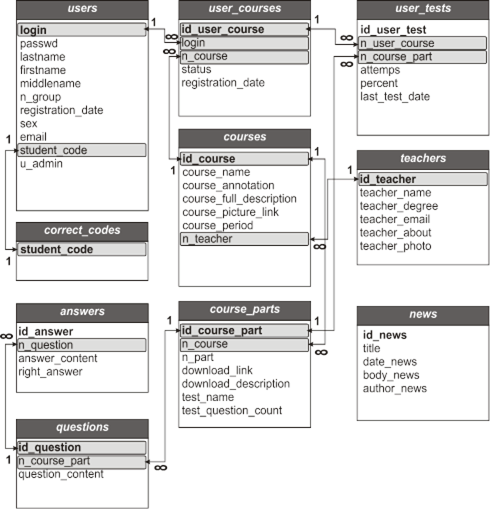Select id_teacher field in teachers table

(x=423, y=179)
